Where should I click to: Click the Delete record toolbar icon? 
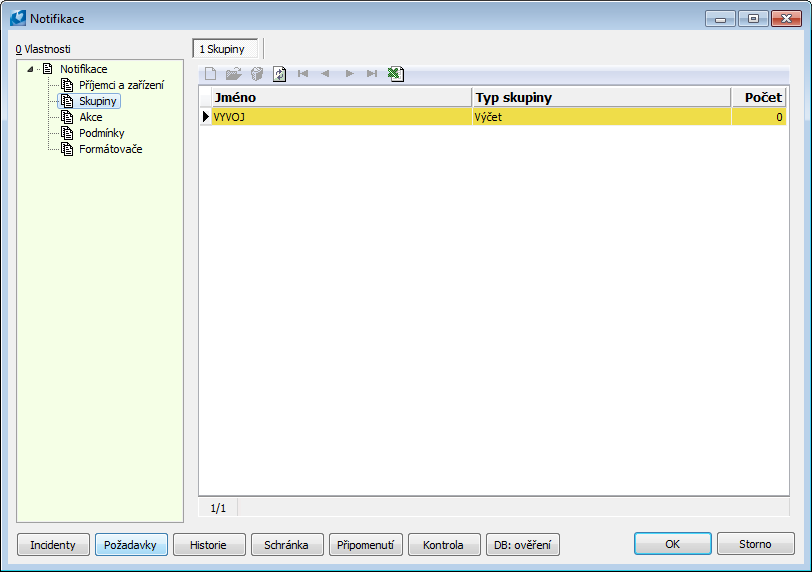[x=257, y=74]
